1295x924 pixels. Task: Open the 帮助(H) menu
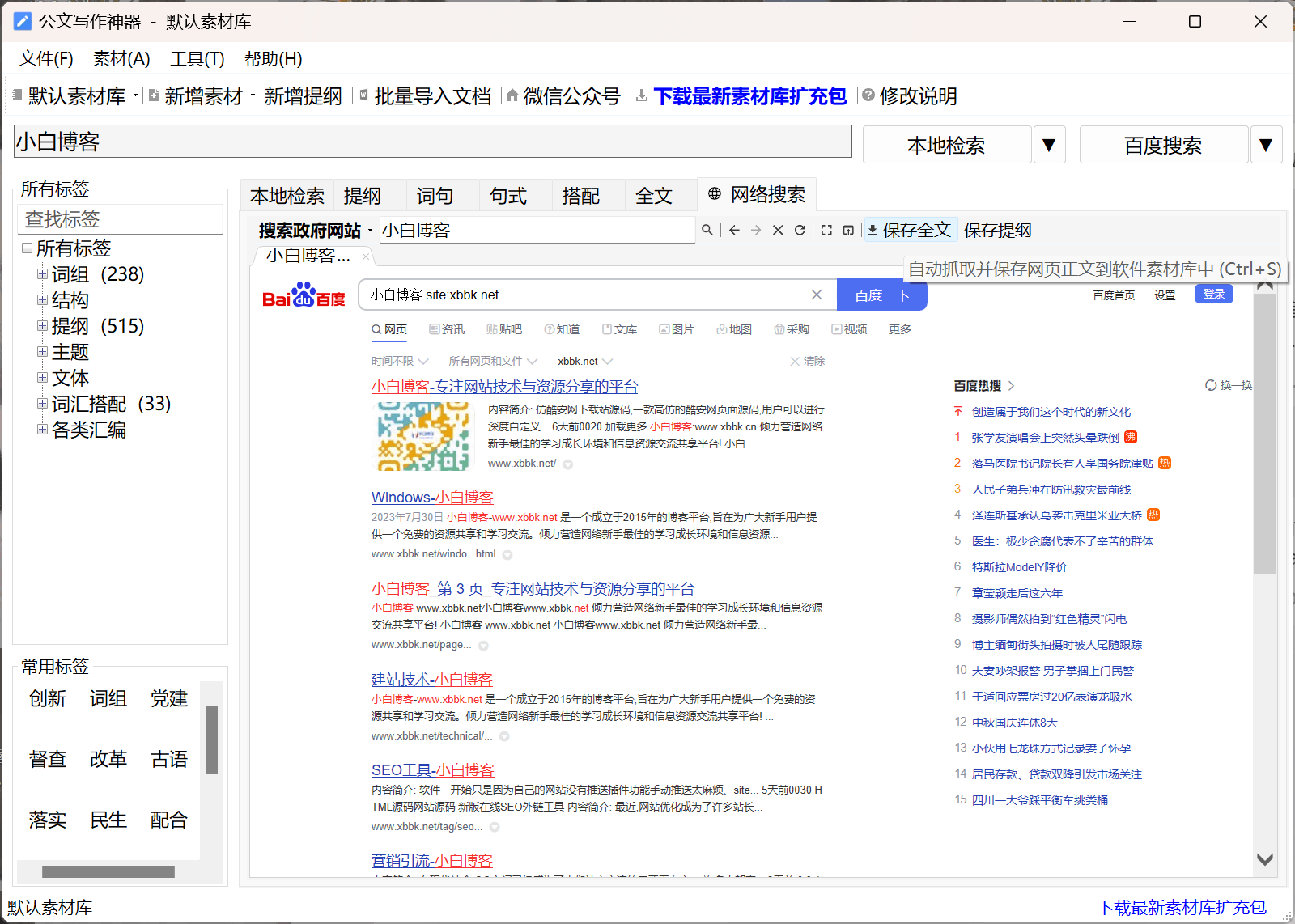pos(273,59)
